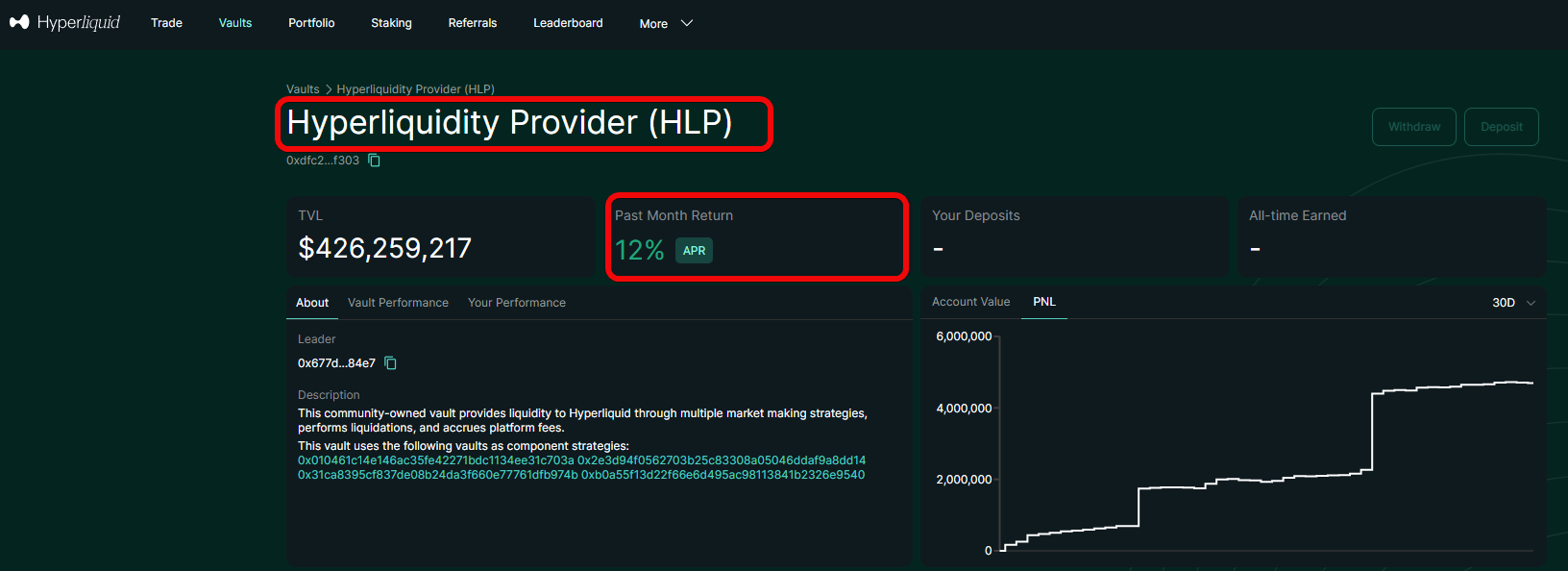Select the Your Performance tab
This screenshot has height=571, width=1568.
click(x=516, y=303)
